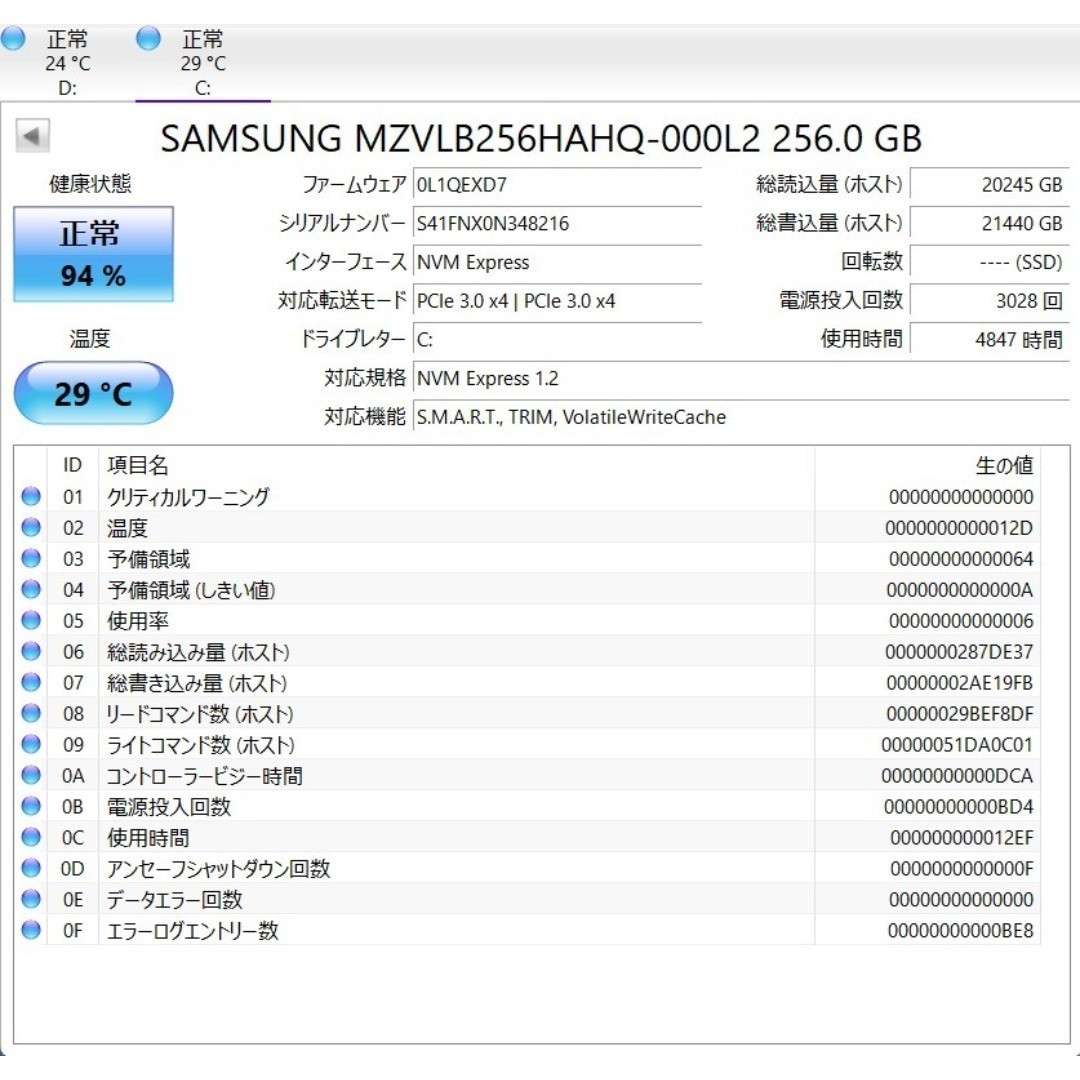The height and width of the screenshot is (1080, 1080).
Task: Click the D: drive status orb
Action: click(12, 38)
